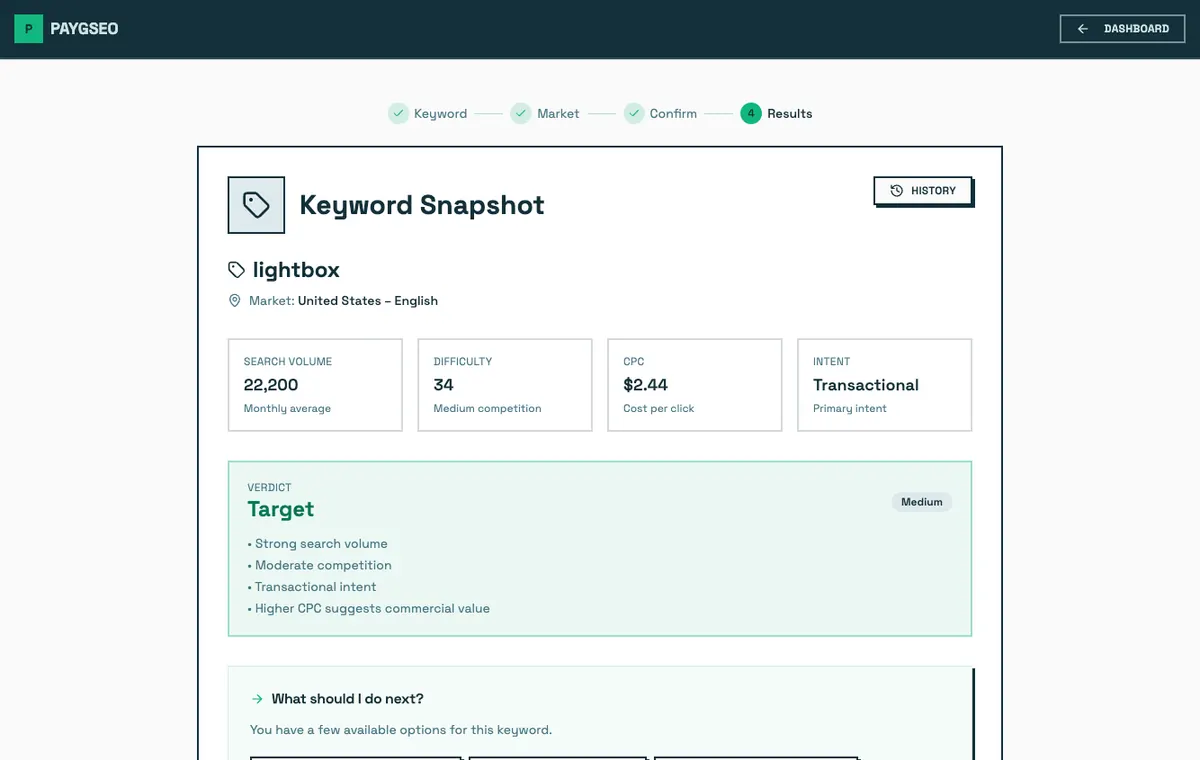Image resolution: width=1200 pixels, height=760 pixels.
Task: Click the Market step checkmark icon
Action: click(520, 113)
